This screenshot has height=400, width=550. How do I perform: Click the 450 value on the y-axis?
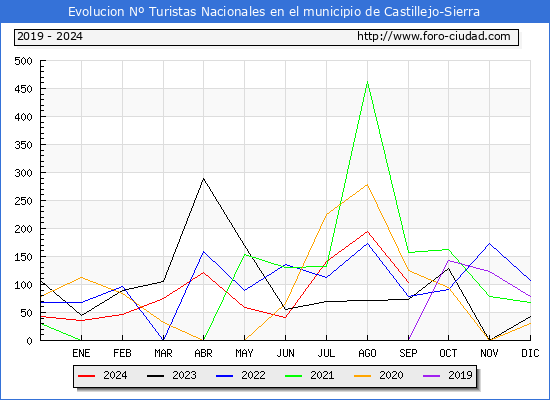23,89
